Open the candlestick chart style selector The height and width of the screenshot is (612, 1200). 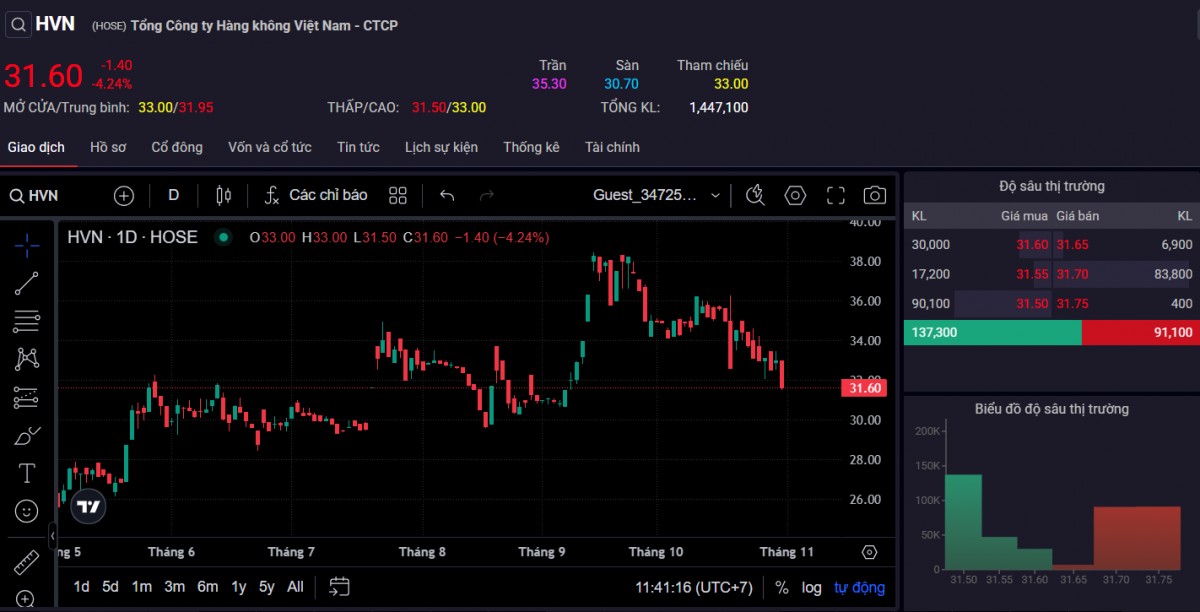pos(223,195)
